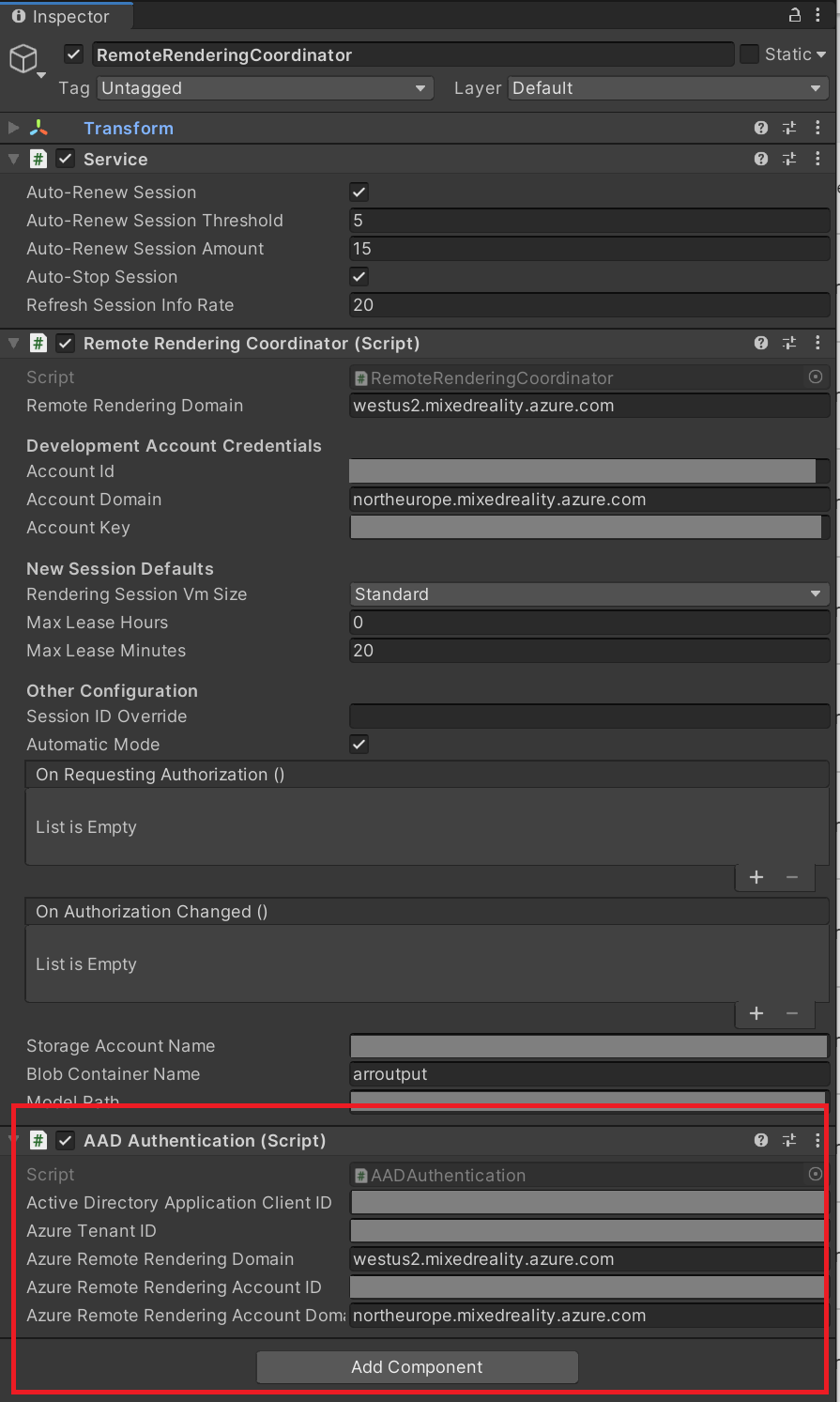
Task: Open Service component context menu
Action: pyautogui.click(x=817, y=159)
